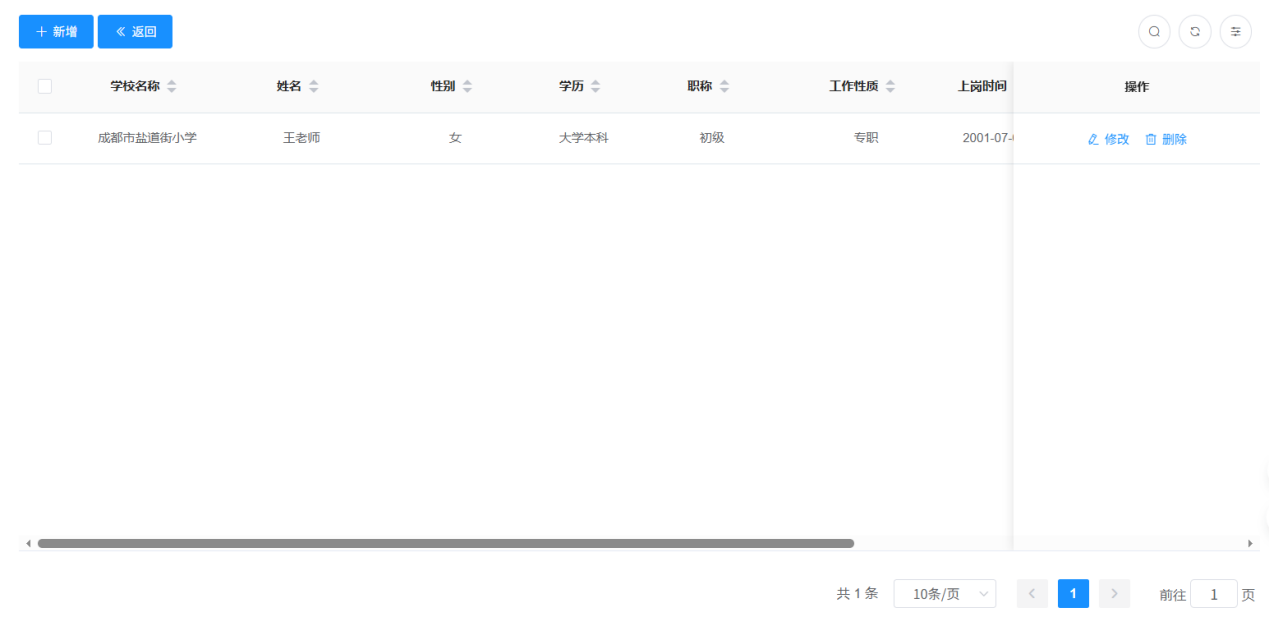Click the 新增 button
This screenshot has height=617, width=1269.
point(56,32)
